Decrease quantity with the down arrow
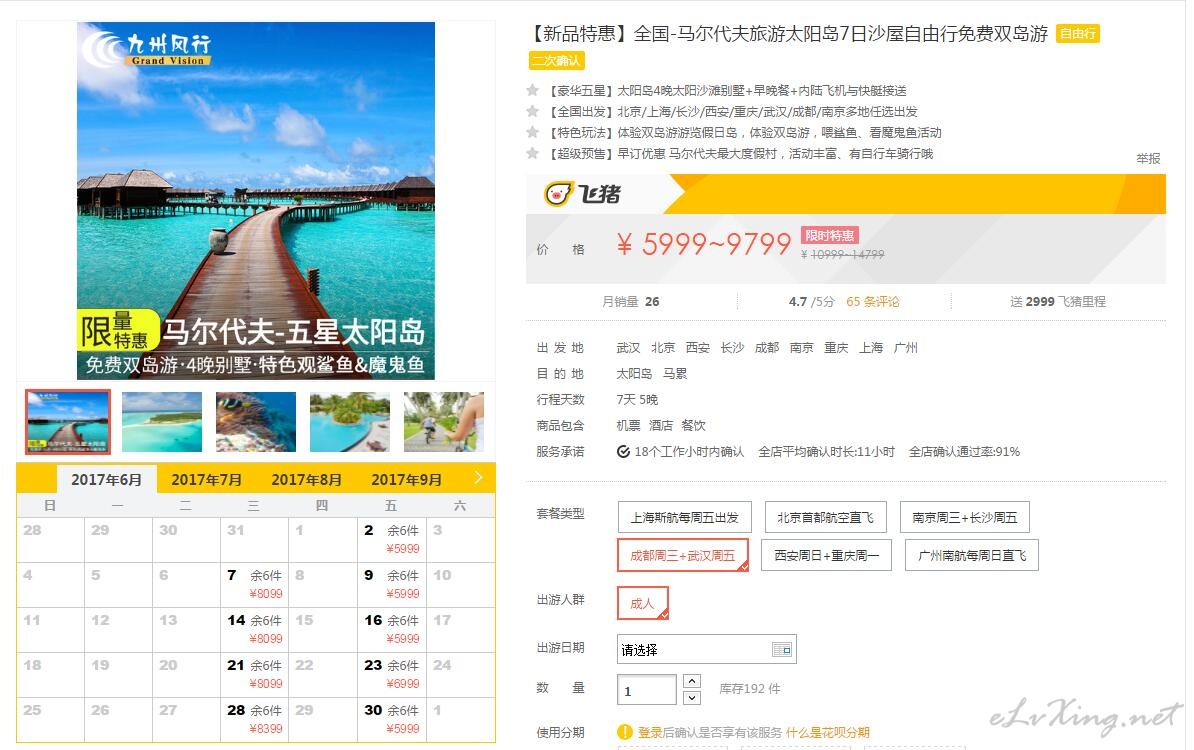 (691, 697)
